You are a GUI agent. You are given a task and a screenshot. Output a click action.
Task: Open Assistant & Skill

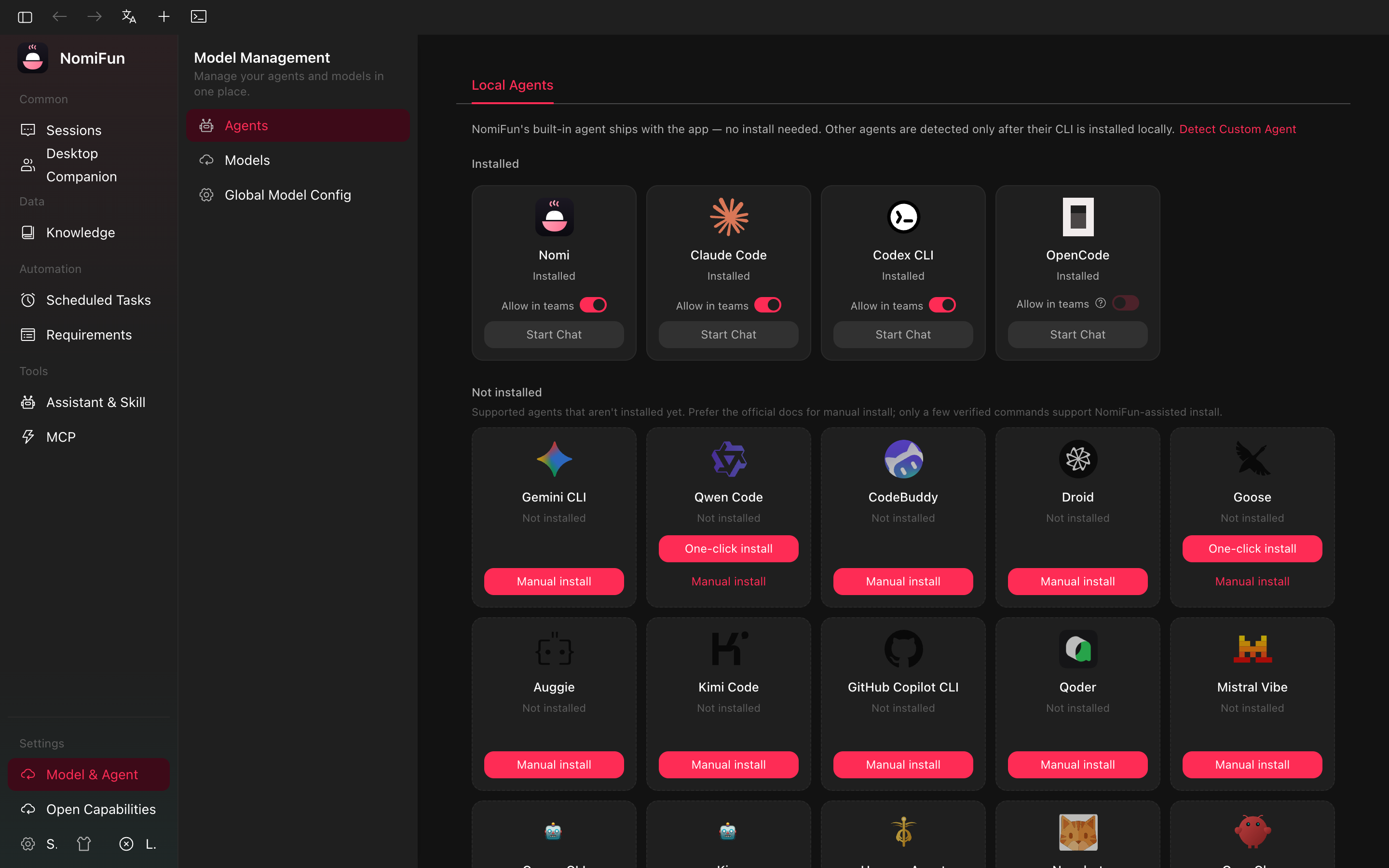[x=89, y=403]
